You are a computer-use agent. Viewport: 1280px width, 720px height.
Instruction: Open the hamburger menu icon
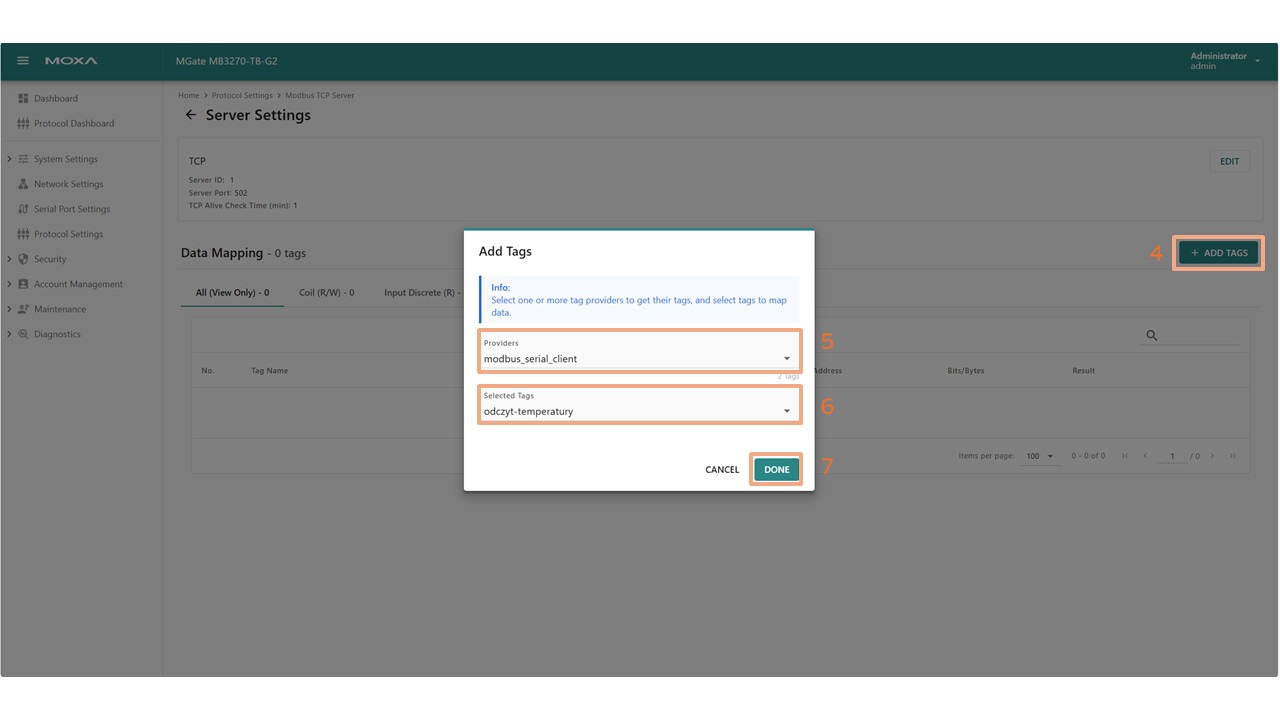click(24, 61)
